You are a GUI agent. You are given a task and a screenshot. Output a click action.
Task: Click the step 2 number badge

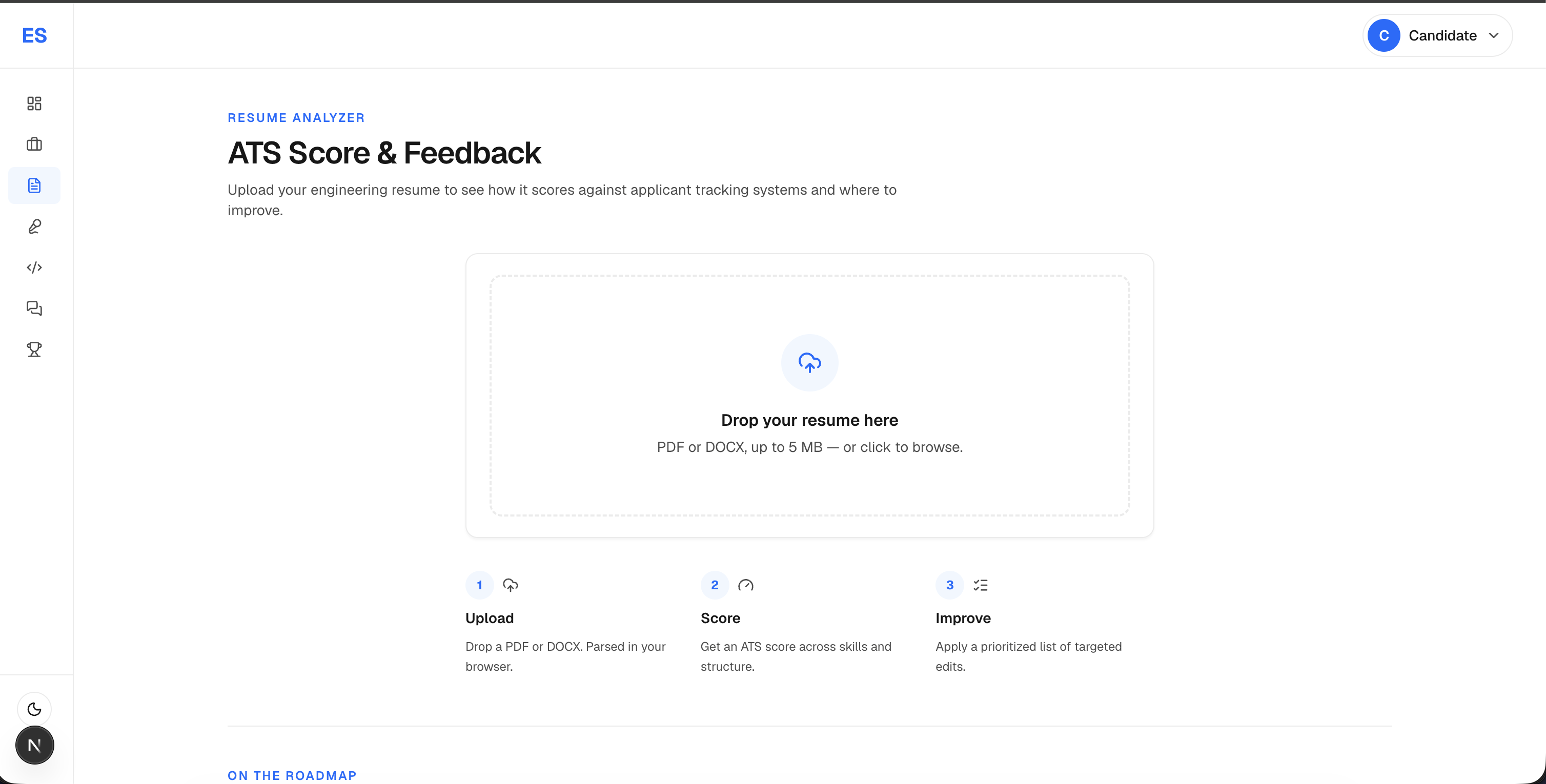point(714,585)
